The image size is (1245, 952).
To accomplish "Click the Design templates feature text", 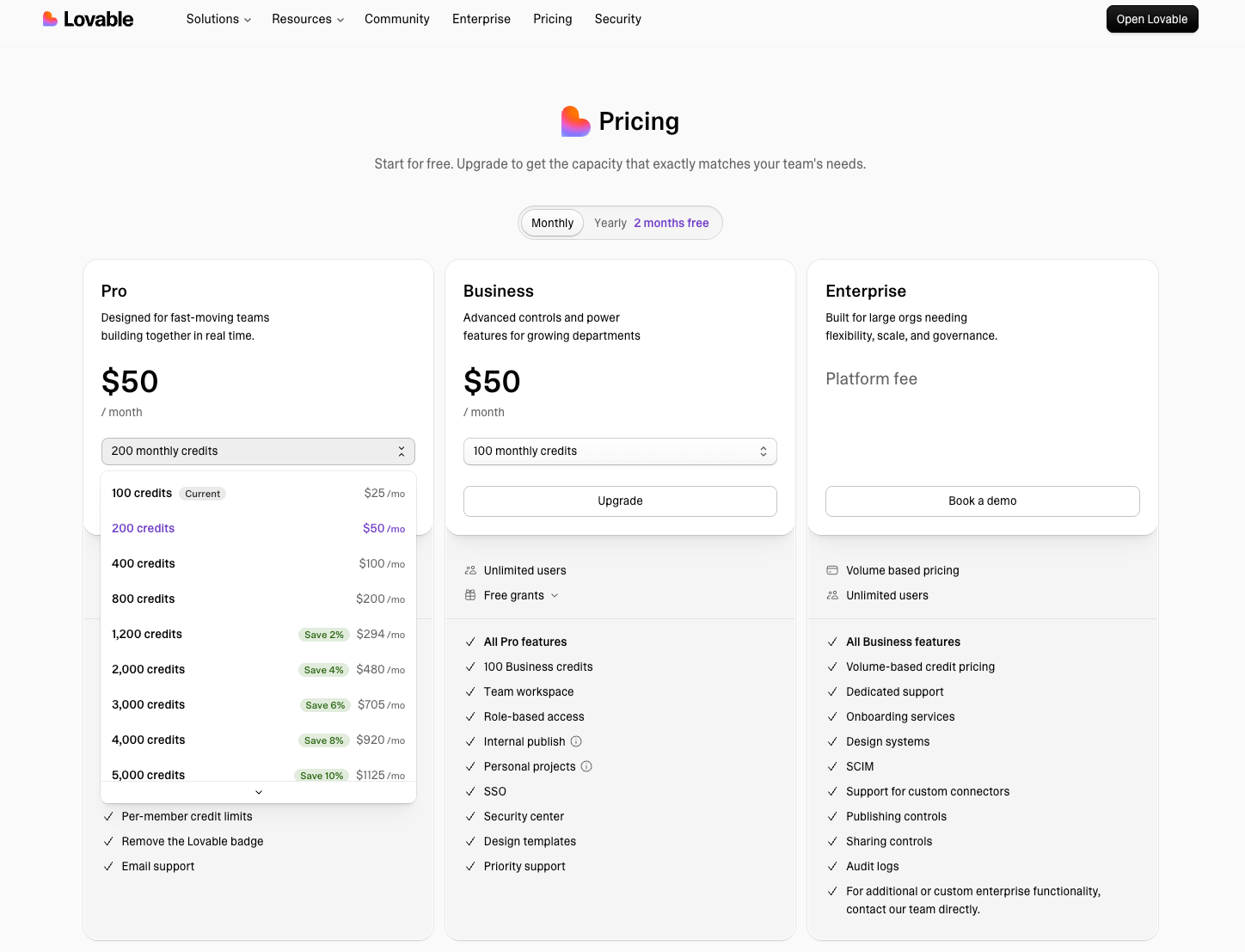I will tap(530, 841).
